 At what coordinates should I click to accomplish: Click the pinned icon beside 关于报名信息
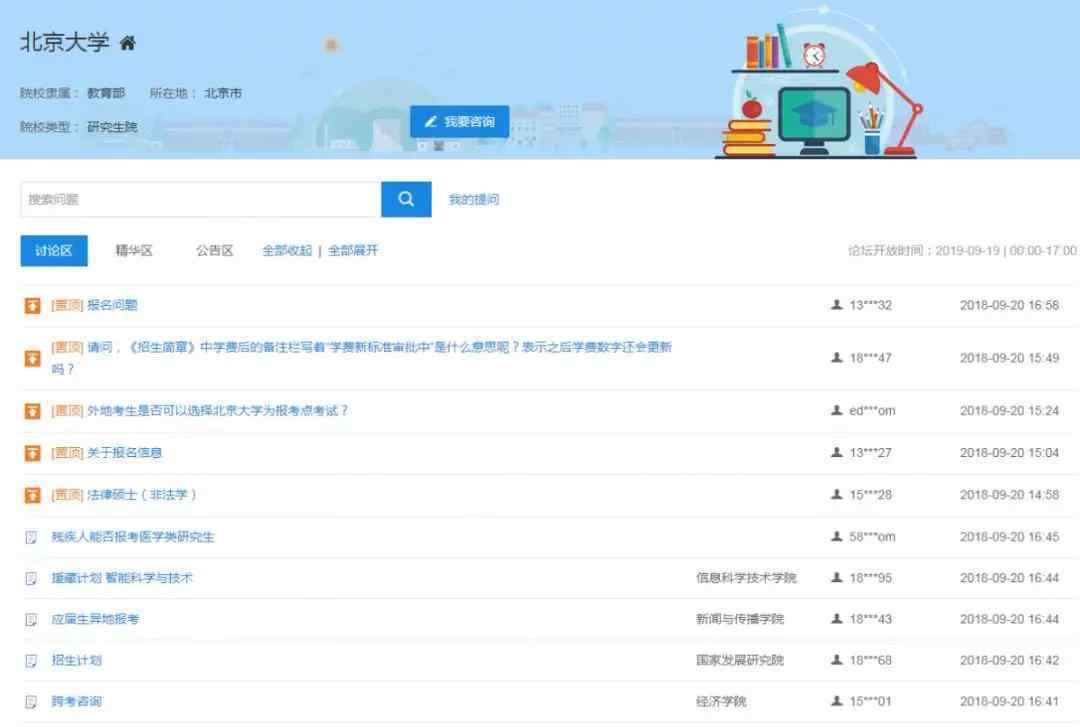point(32,453)
